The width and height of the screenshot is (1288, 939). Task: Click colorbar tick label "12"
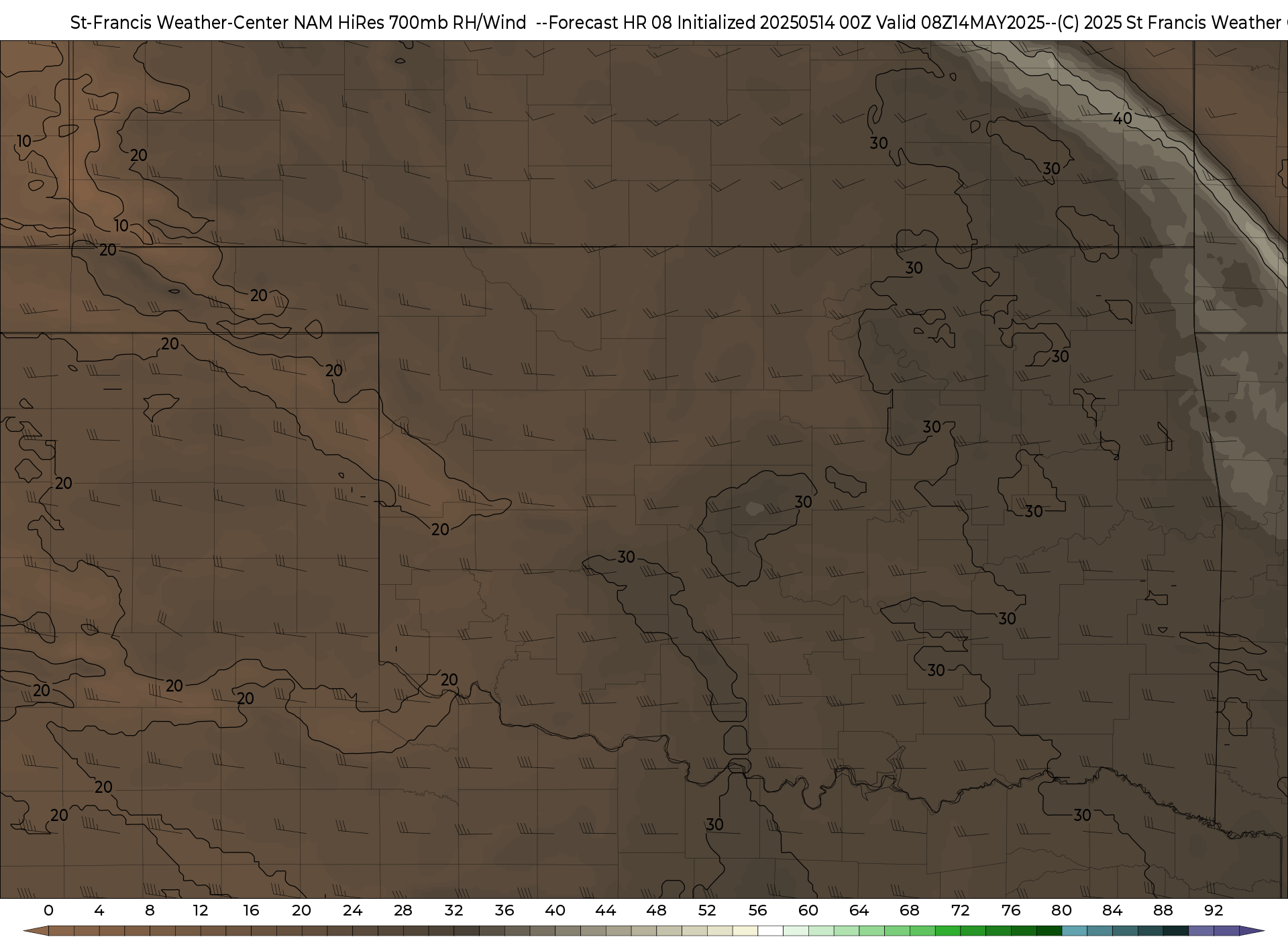click(201, 911)
